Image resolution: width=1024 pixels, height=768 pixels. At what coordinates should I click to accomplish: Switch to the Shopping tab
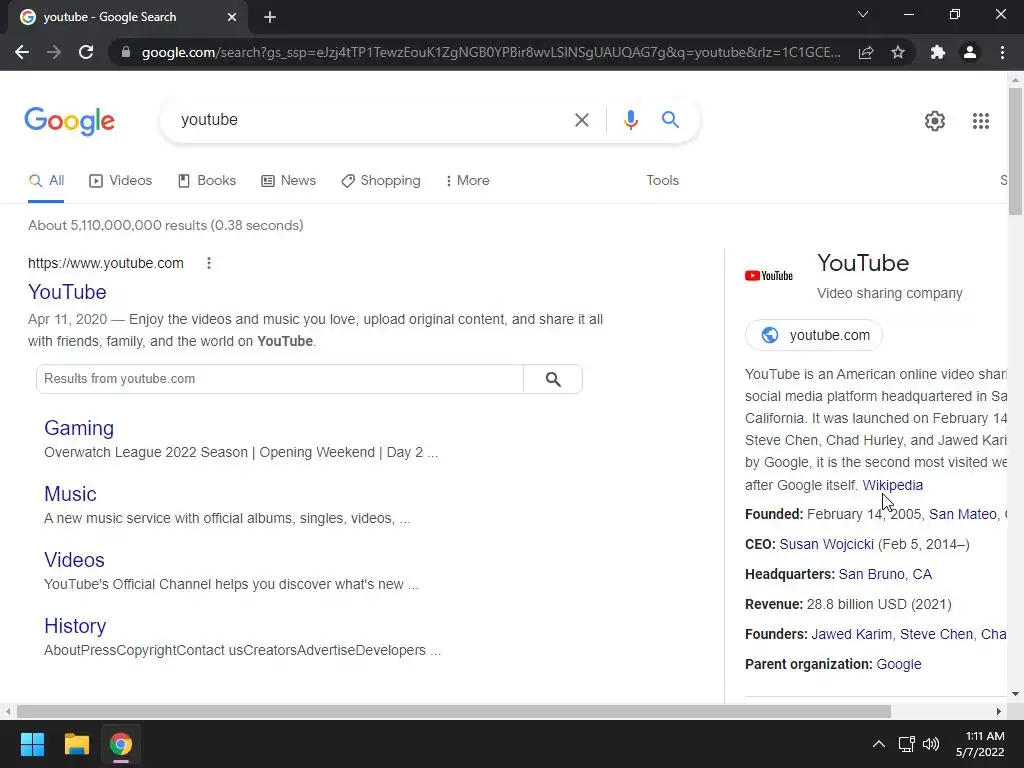(381, 181)
